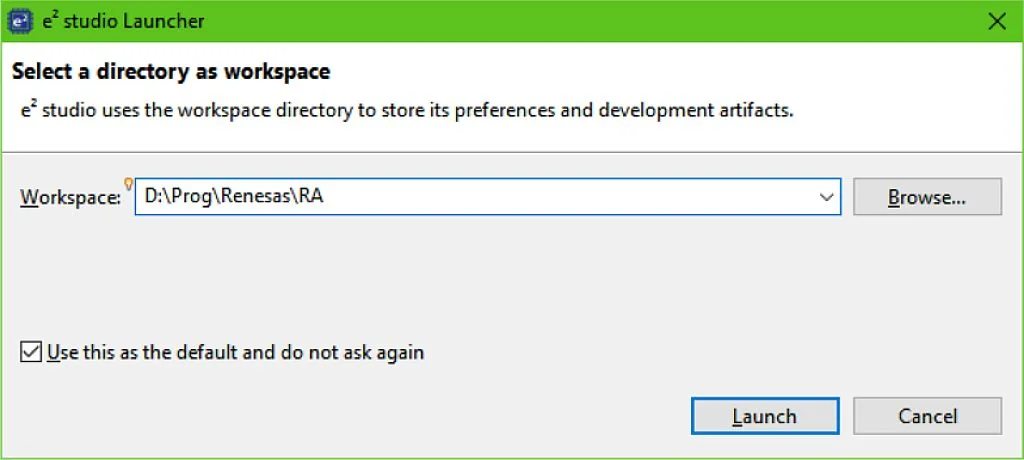Tick the 'Use this as the default' checkbox
The image size is (1024, 460).
pyautogui.click(x=31, y=352)
